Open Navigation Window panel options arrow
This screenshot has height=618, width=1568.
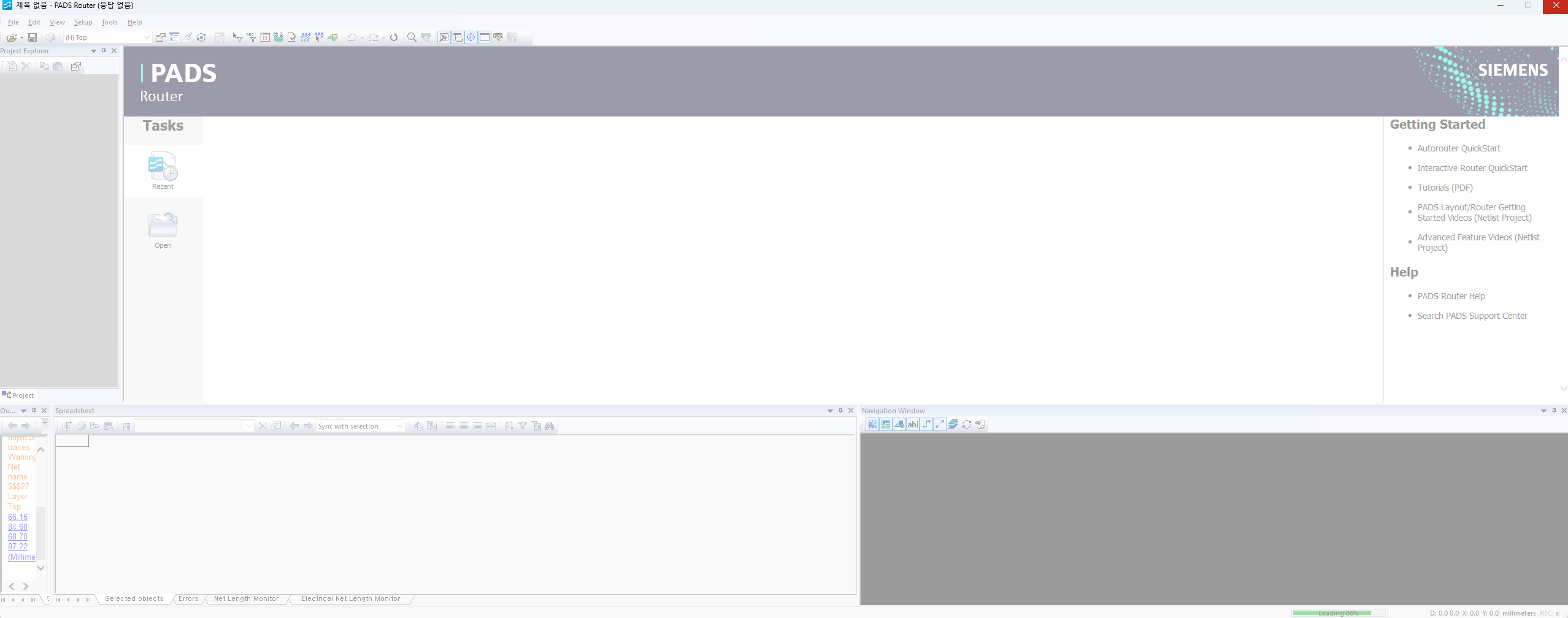pyautogui.click(x=1543, y=411)
